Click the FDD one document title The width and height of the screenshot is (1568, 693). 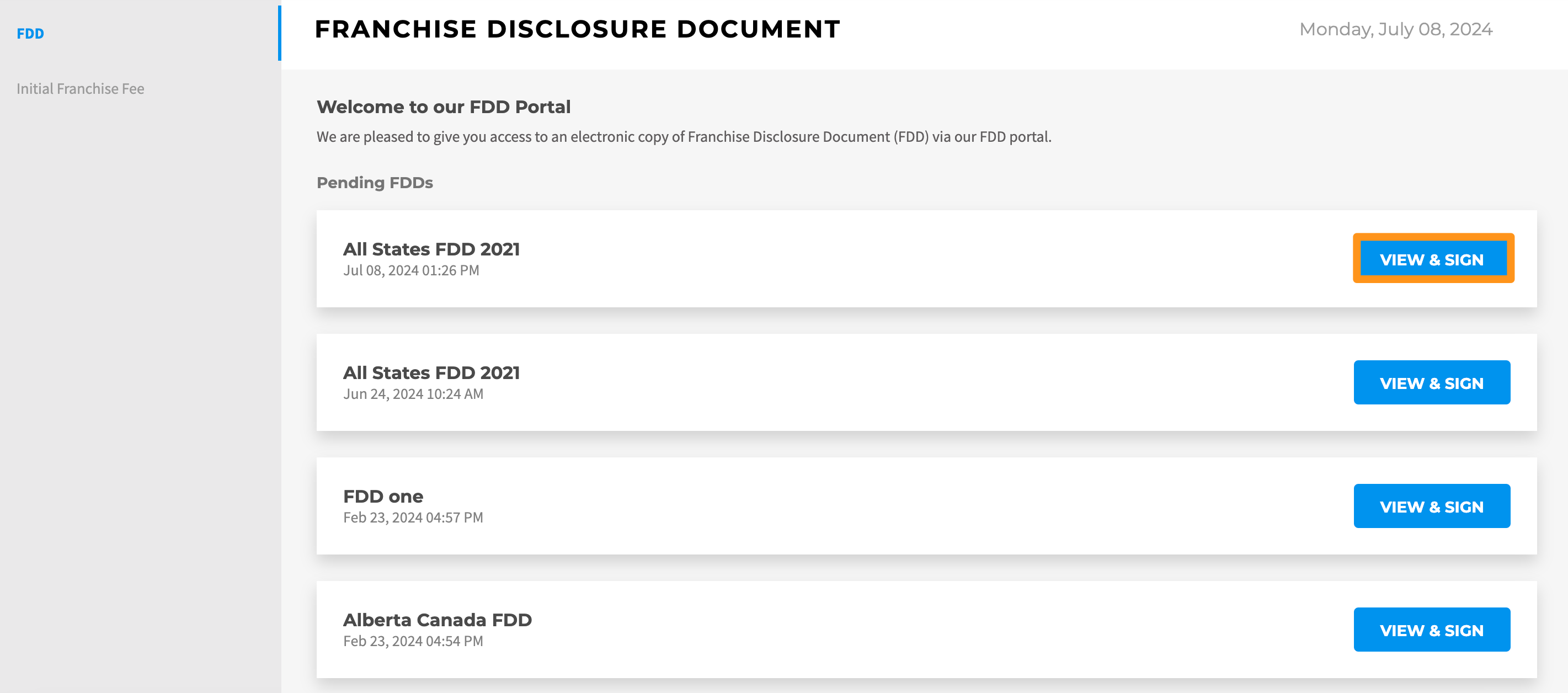click(383, 497)
